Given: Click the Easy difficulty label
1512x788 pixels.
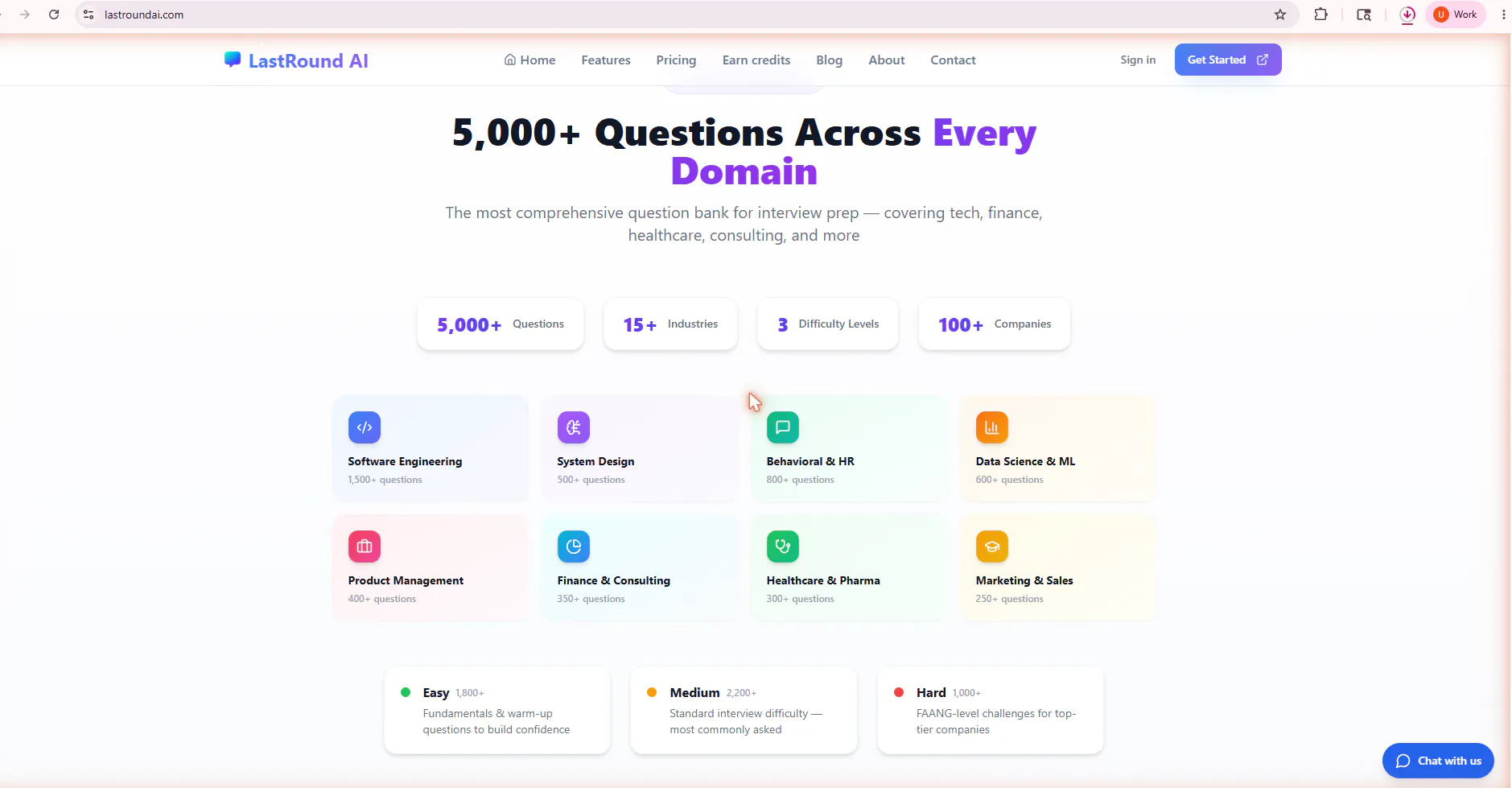Looking at the screenshot, I should [x=436, y=693].
